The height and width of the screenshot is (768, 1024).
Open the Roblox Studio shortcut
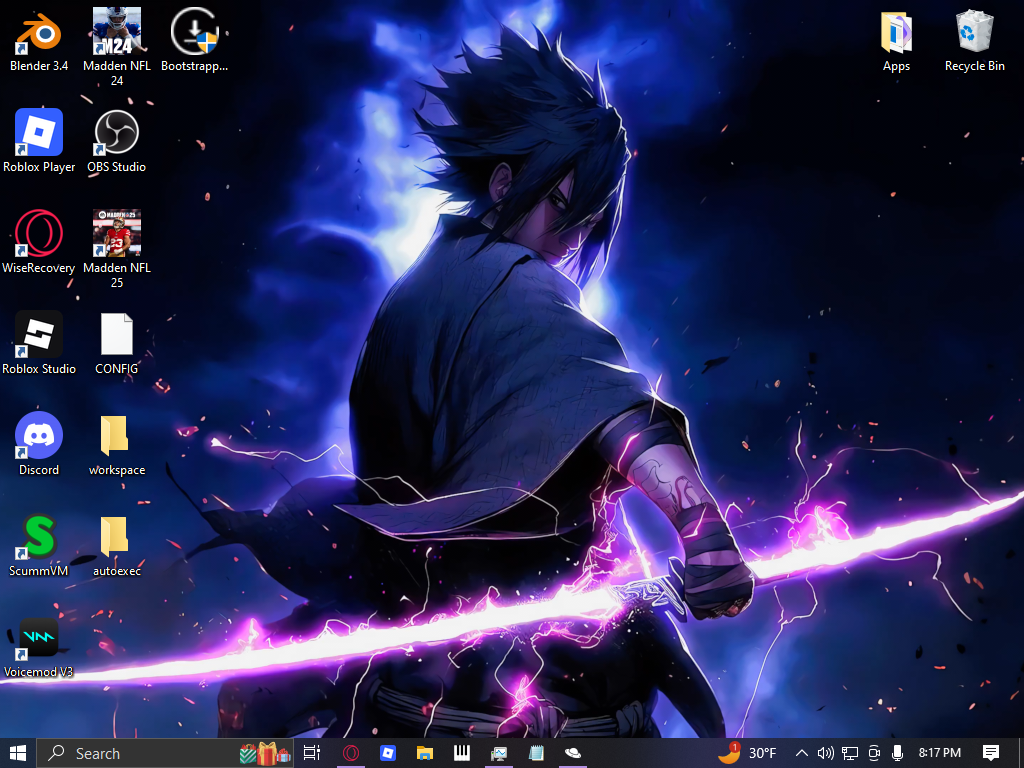tap(39, 343)
